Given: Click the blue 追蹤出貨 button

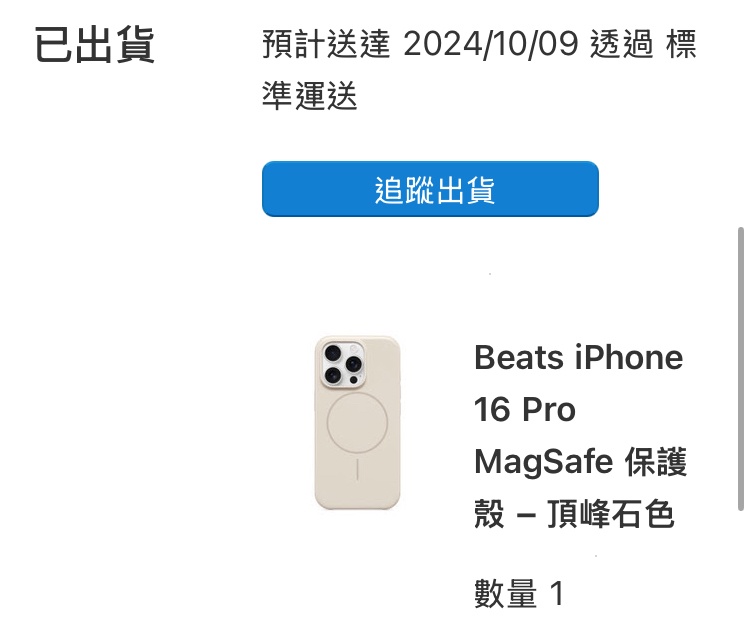Looking at the screenshot, I should (430, 189).
